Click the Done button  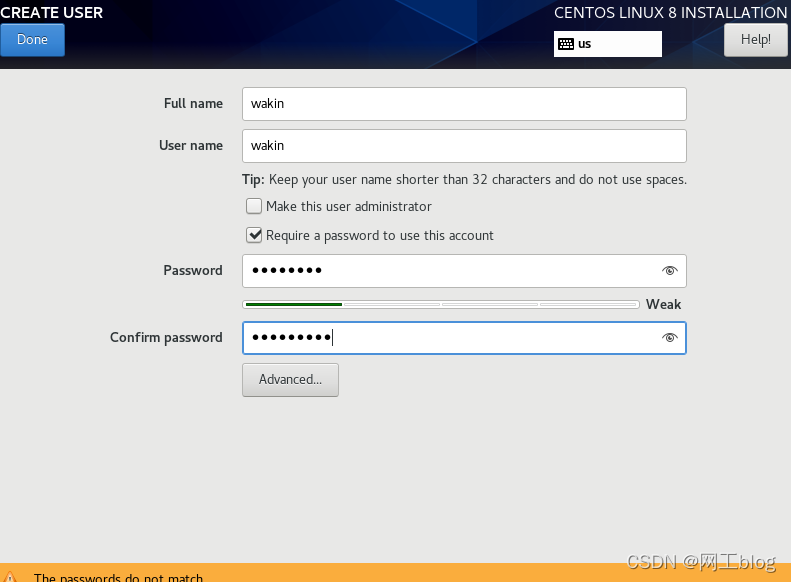click(x=32, y=40)
